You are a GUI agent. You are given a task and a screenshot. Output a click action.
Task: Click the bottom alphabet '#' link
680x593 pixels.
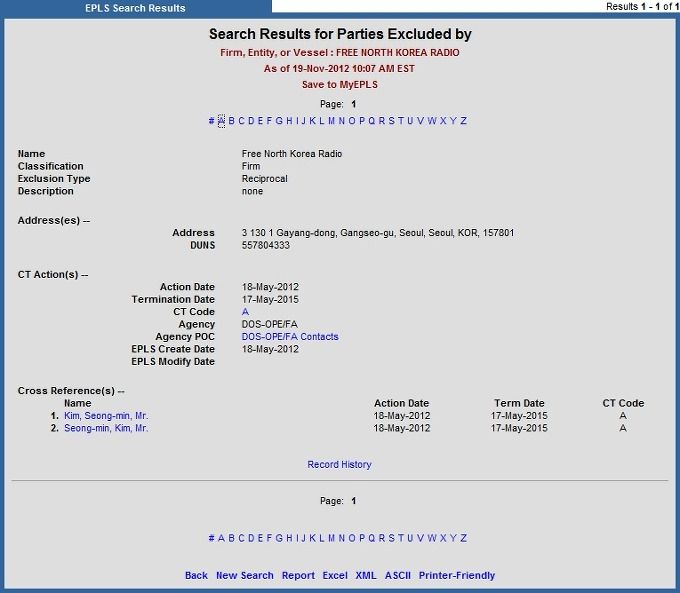pyautogui.click(x=211, y=538)
